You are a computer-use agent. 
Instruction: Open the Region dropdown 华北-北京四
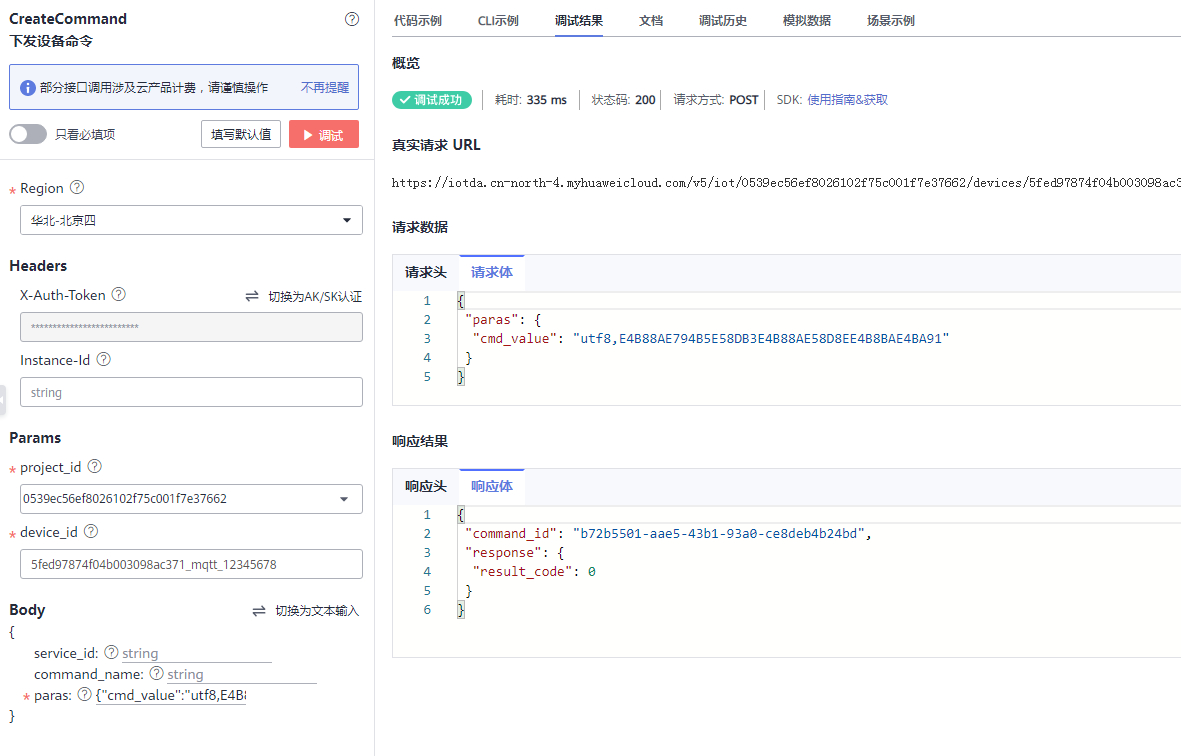pyautogui.click(x=191, y=220)
